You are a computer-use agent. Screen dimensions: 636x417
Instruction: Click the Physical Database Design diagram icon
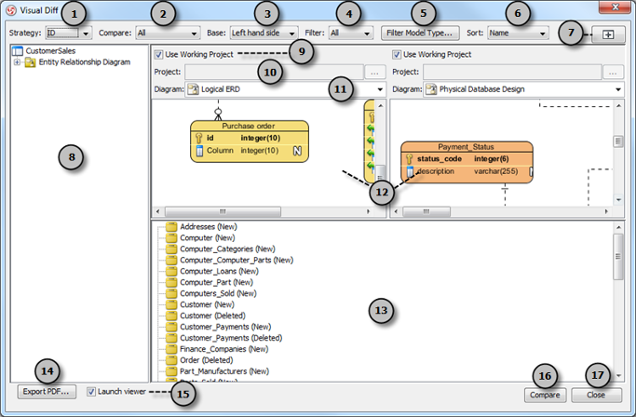(x=432, y=89)
